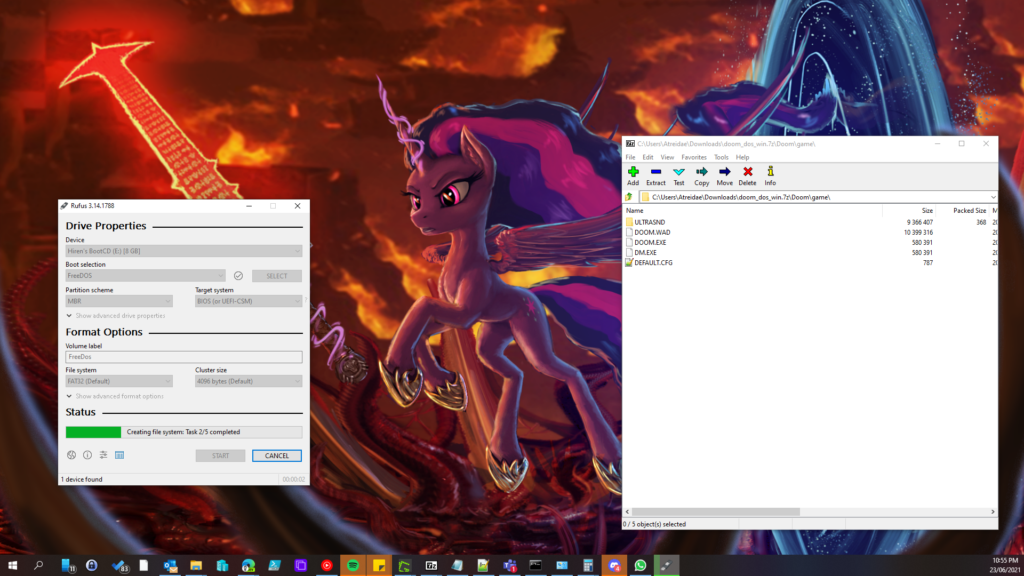1024x576 pixels.
Task: Select the ULTRASND folder in 7-Zip
Action: pos(649,223)
